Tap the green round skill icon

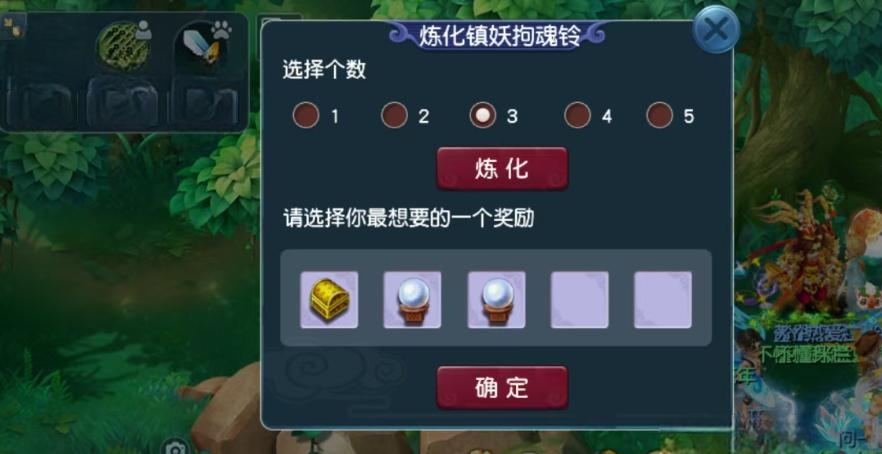click(123, 46)
